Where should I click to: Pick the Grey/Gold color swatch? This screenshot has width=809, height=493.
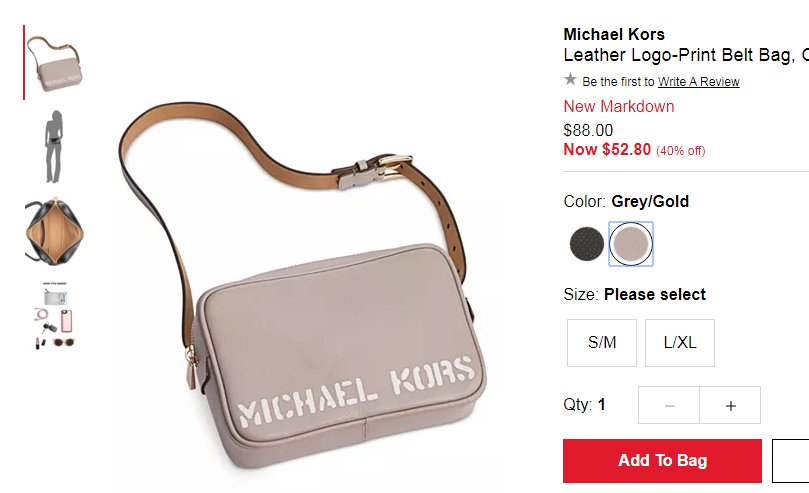[x=630, y=244]
